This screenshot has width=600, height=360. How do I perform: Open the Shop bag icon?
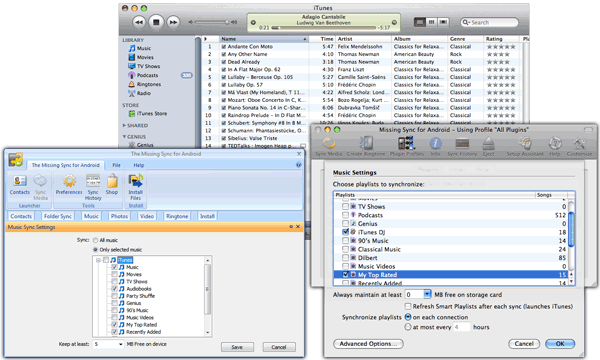[x=112, y=181]
